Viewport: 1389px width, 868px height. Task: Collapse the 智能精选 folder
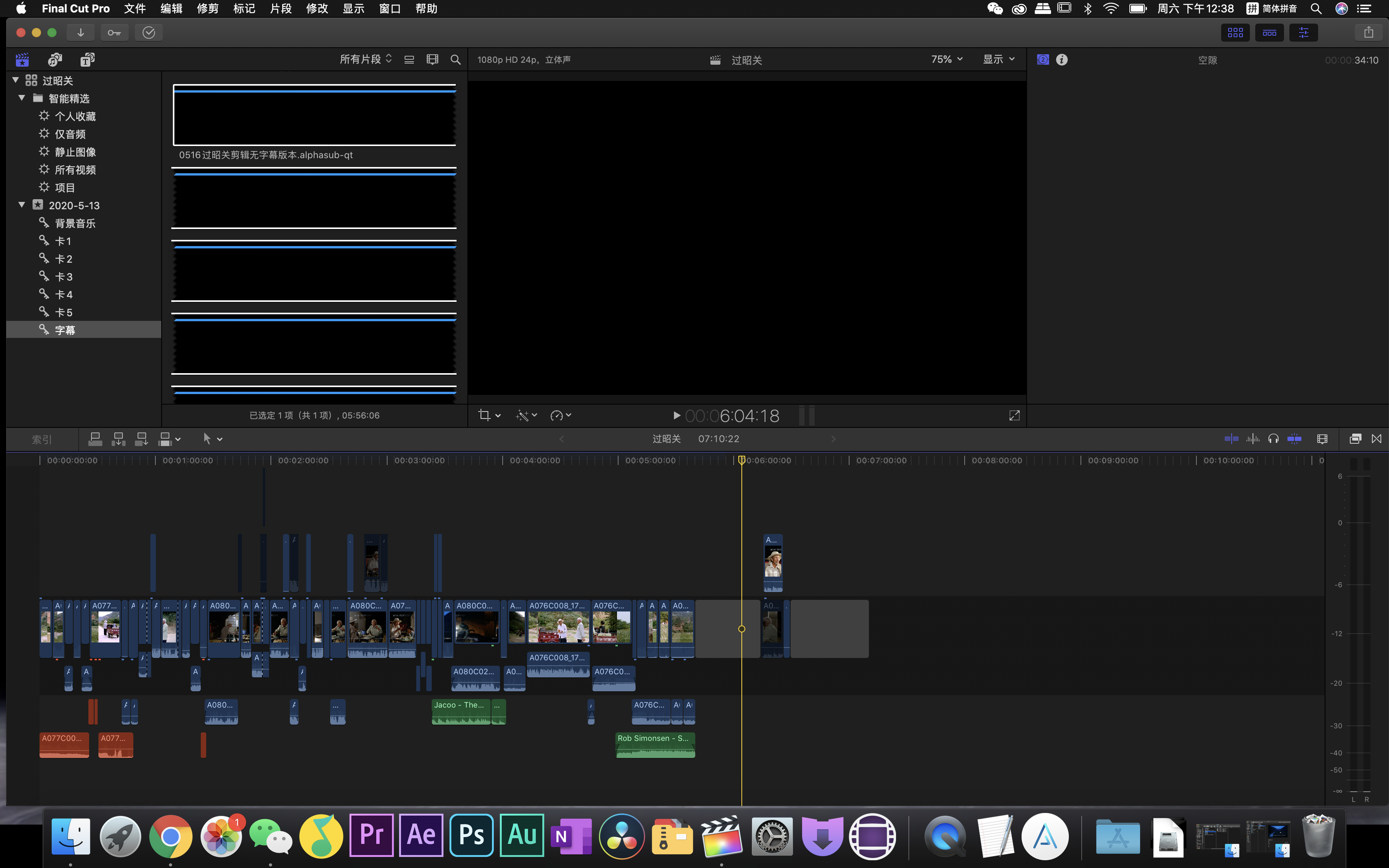(x=22, y=98)
